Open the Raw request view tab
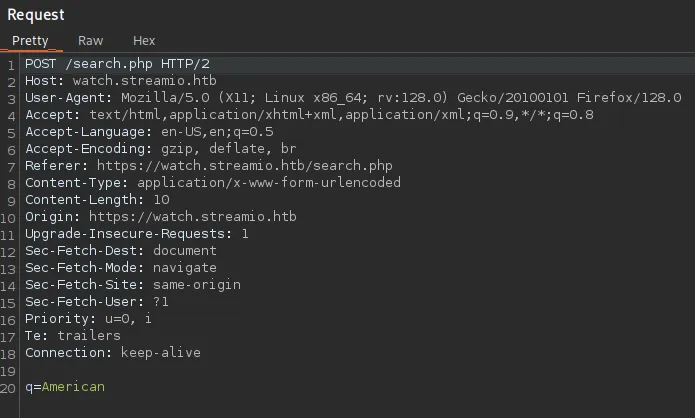 [91, 41]
